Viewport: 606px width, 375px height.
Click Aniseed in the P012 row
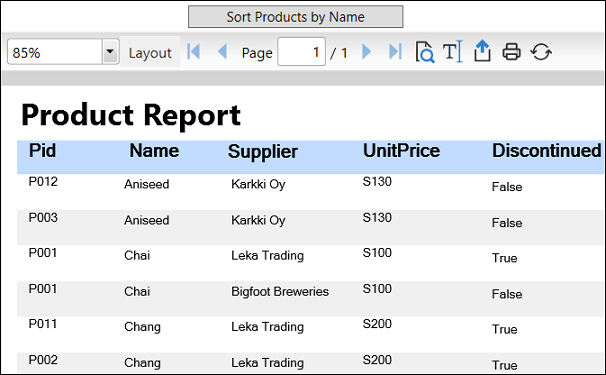[146, 184]
